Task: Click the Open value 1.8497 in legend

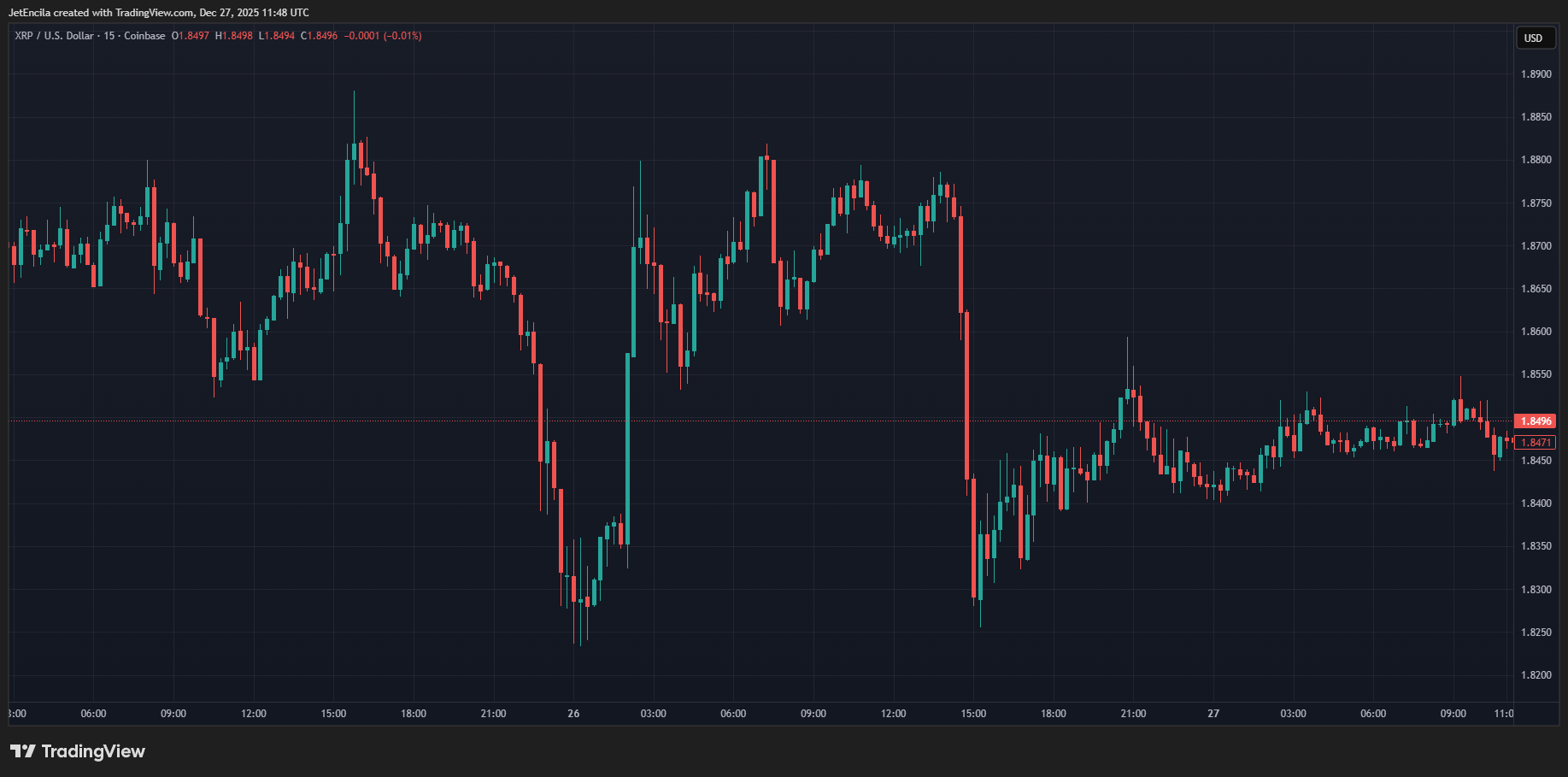Action: [x=193, y=36]
